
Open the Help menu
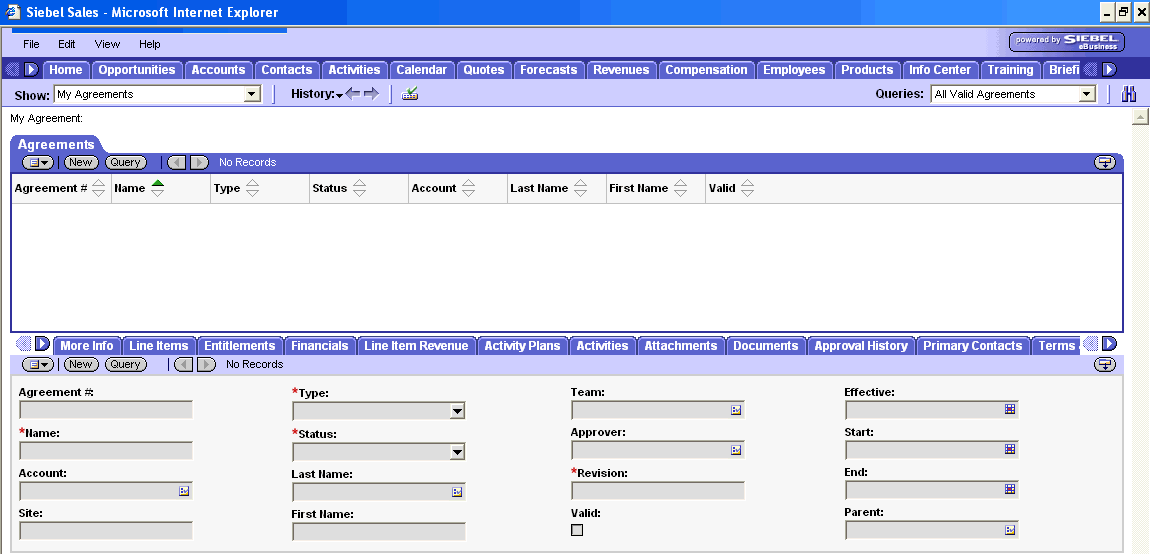point(150,44)
